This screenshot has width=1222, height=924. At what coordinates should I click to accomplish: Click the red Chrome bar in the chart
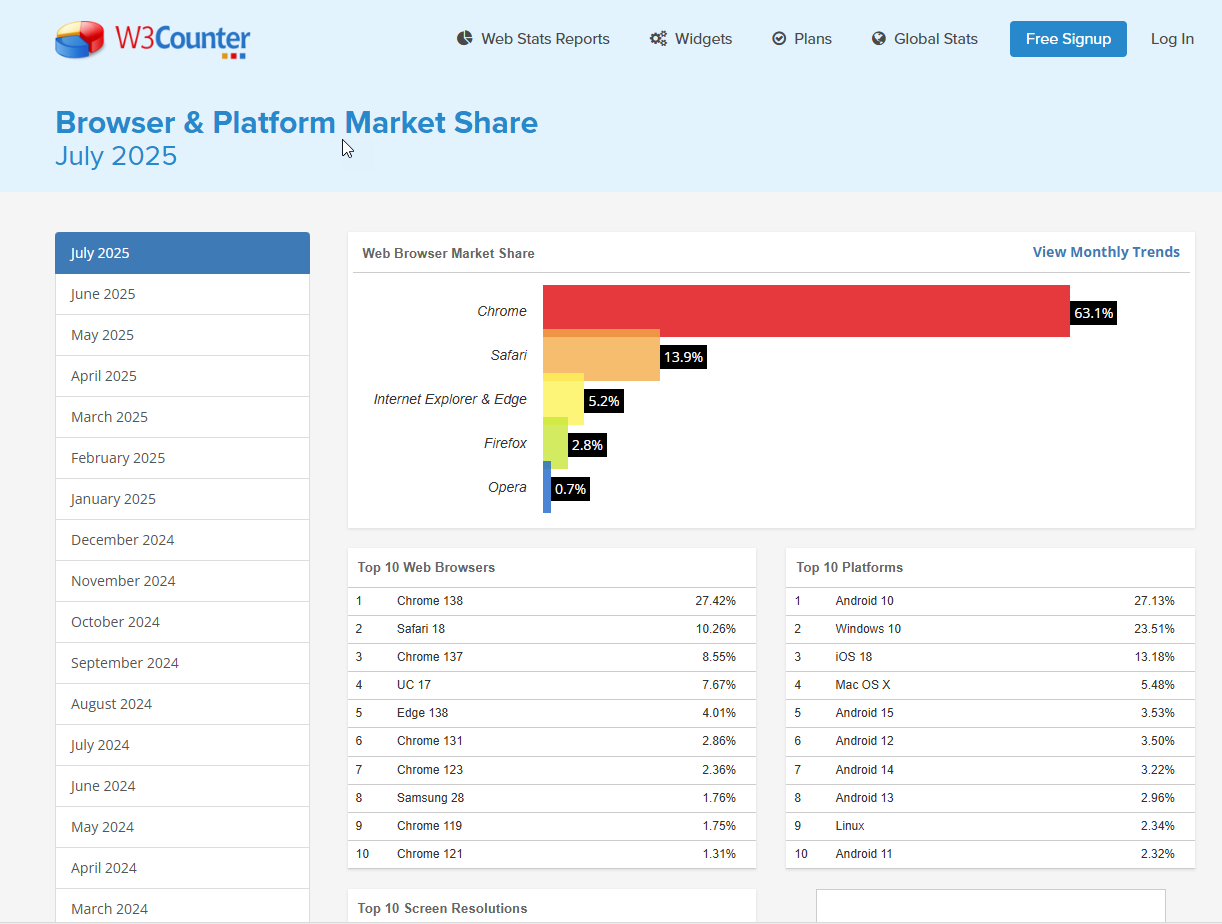pos(806,309)
